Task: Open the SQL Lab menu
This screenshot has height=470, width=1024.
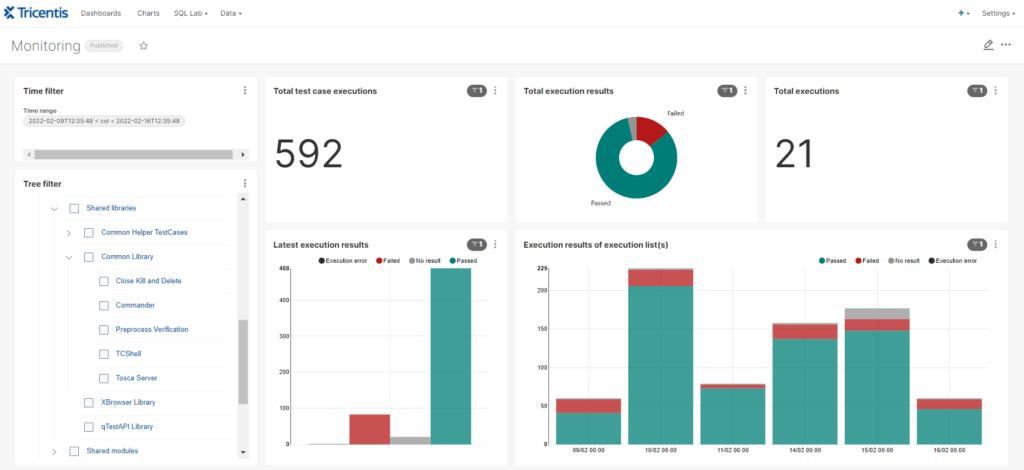Action: (190, 13)
